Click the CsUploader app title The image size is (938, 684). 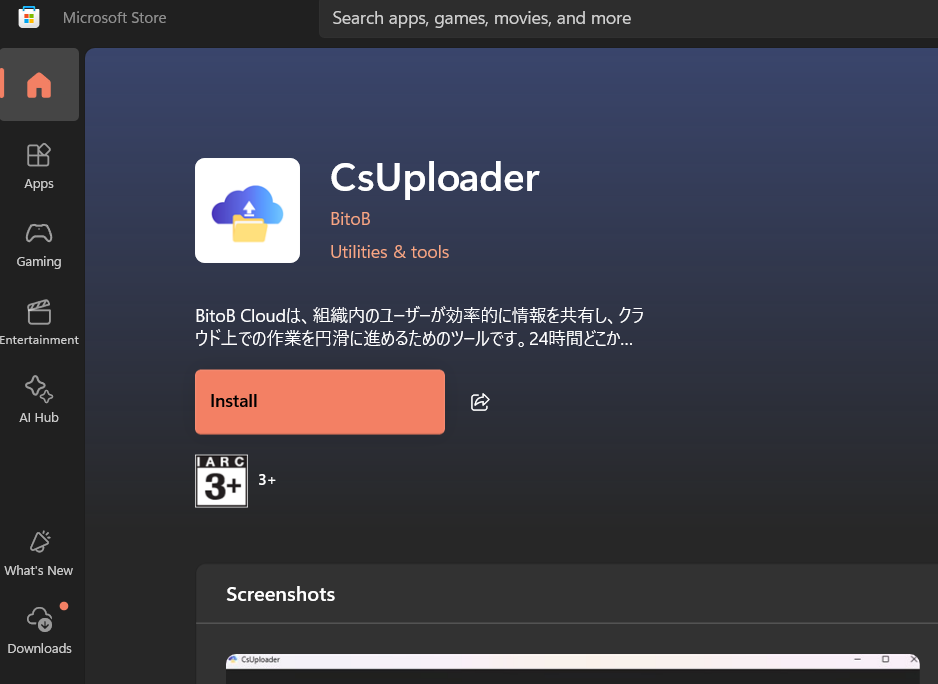point(435,178)
